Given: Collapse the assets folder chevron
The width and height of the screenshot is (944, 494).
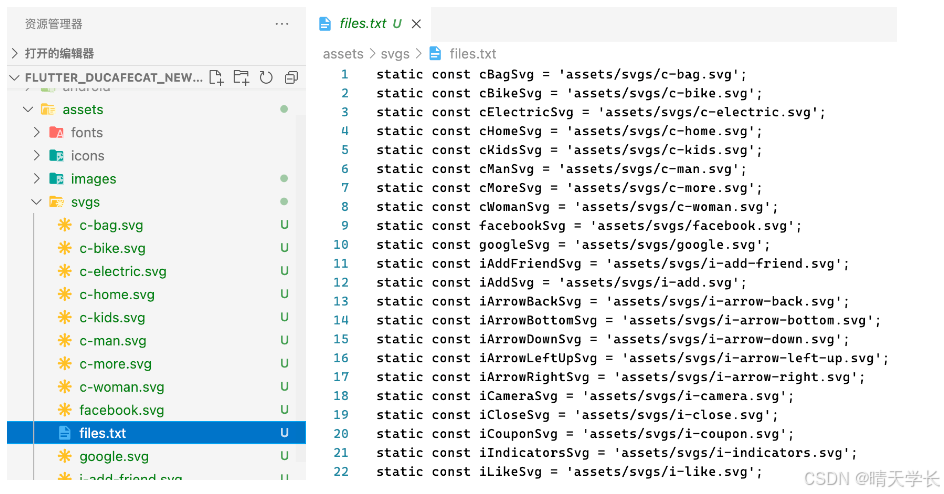Looking at the screenshot, I should click(x=28, y=110).
